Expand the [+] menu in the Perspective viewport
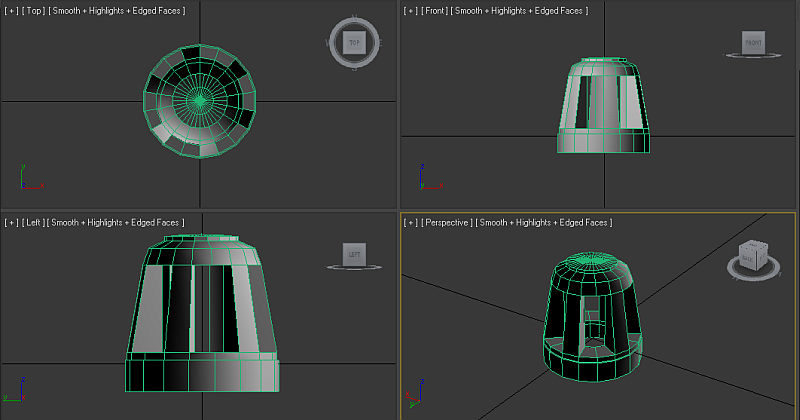The width and height of the screenshot is (800, 420). 411,222
